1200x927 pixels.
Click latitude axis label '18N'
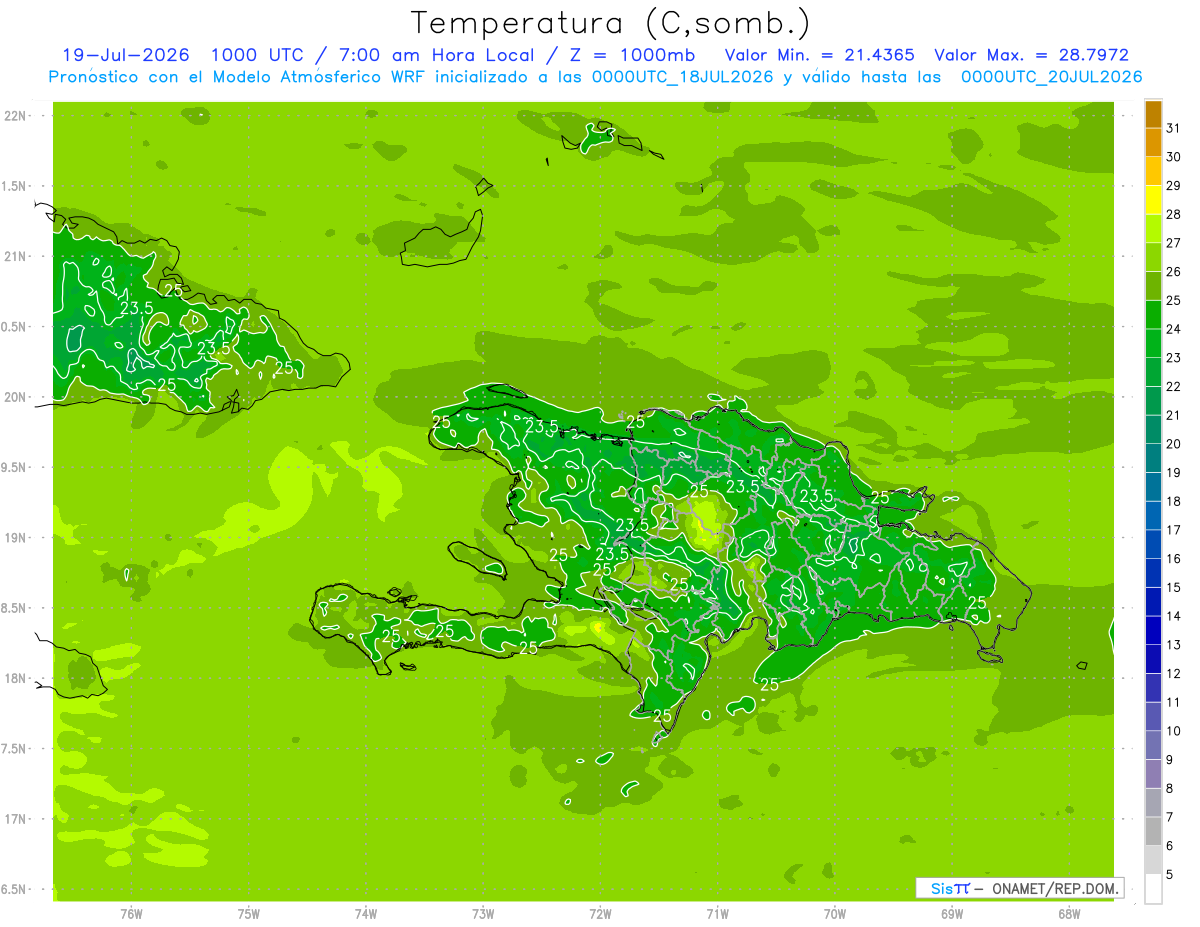(x=14, y=678)
